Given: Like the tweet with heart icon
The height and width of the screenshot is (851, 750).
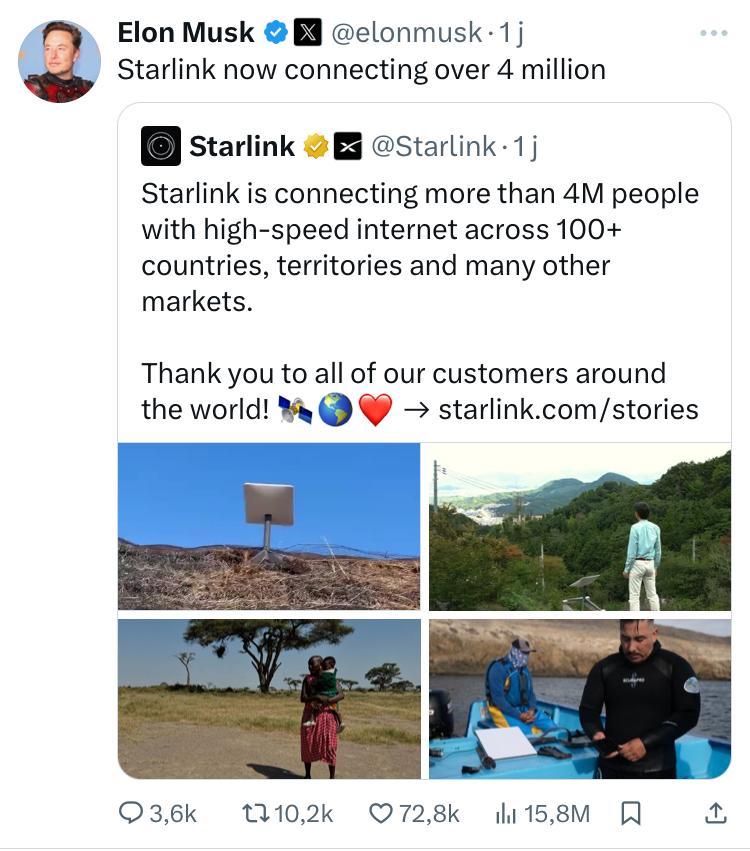Looking at the screenshot, I should [x=381, y=814].
